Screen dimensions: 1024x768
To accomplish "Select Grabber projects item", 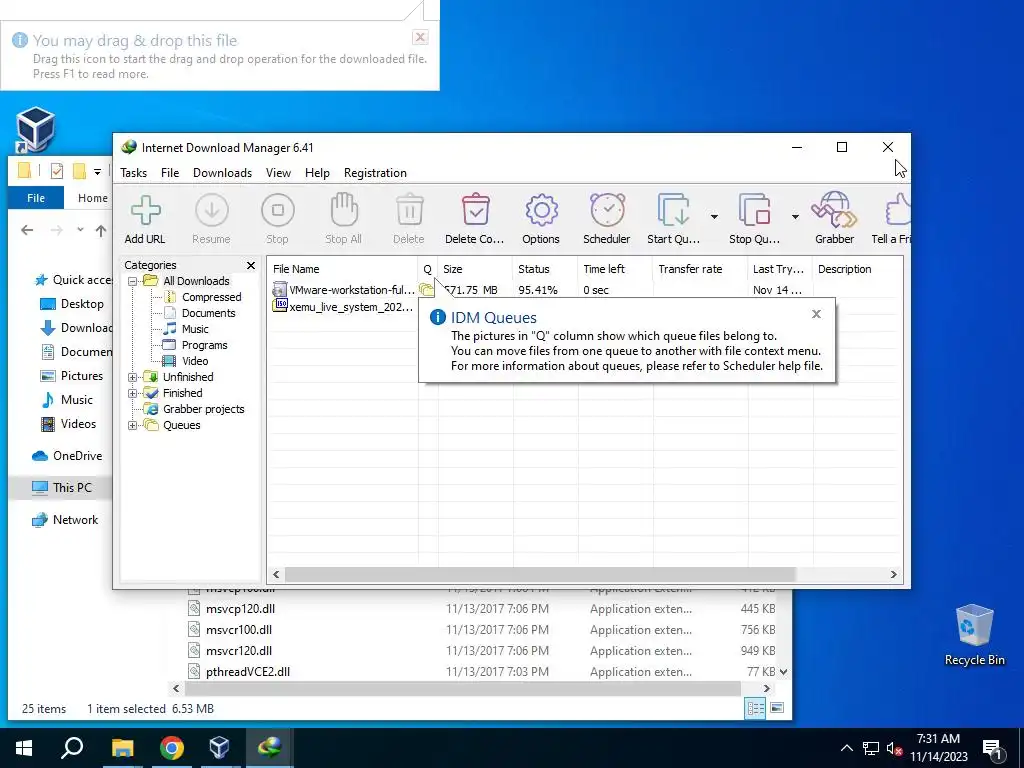I will coord(203,409).
